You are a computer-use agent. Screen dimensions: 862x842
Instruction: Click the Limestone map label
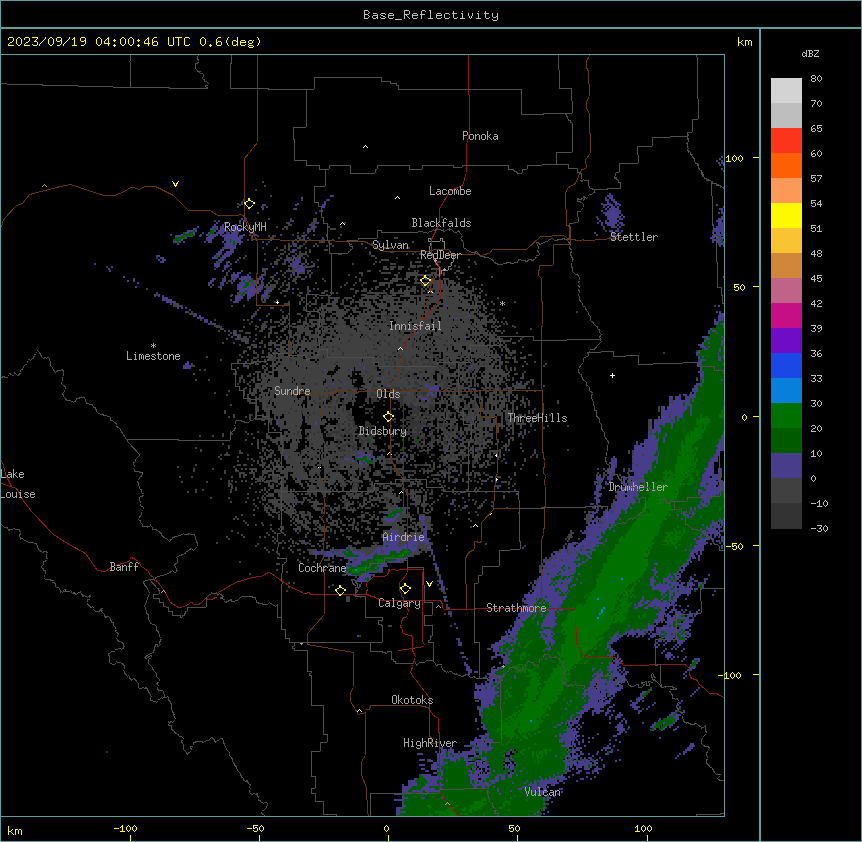point(153,356)
